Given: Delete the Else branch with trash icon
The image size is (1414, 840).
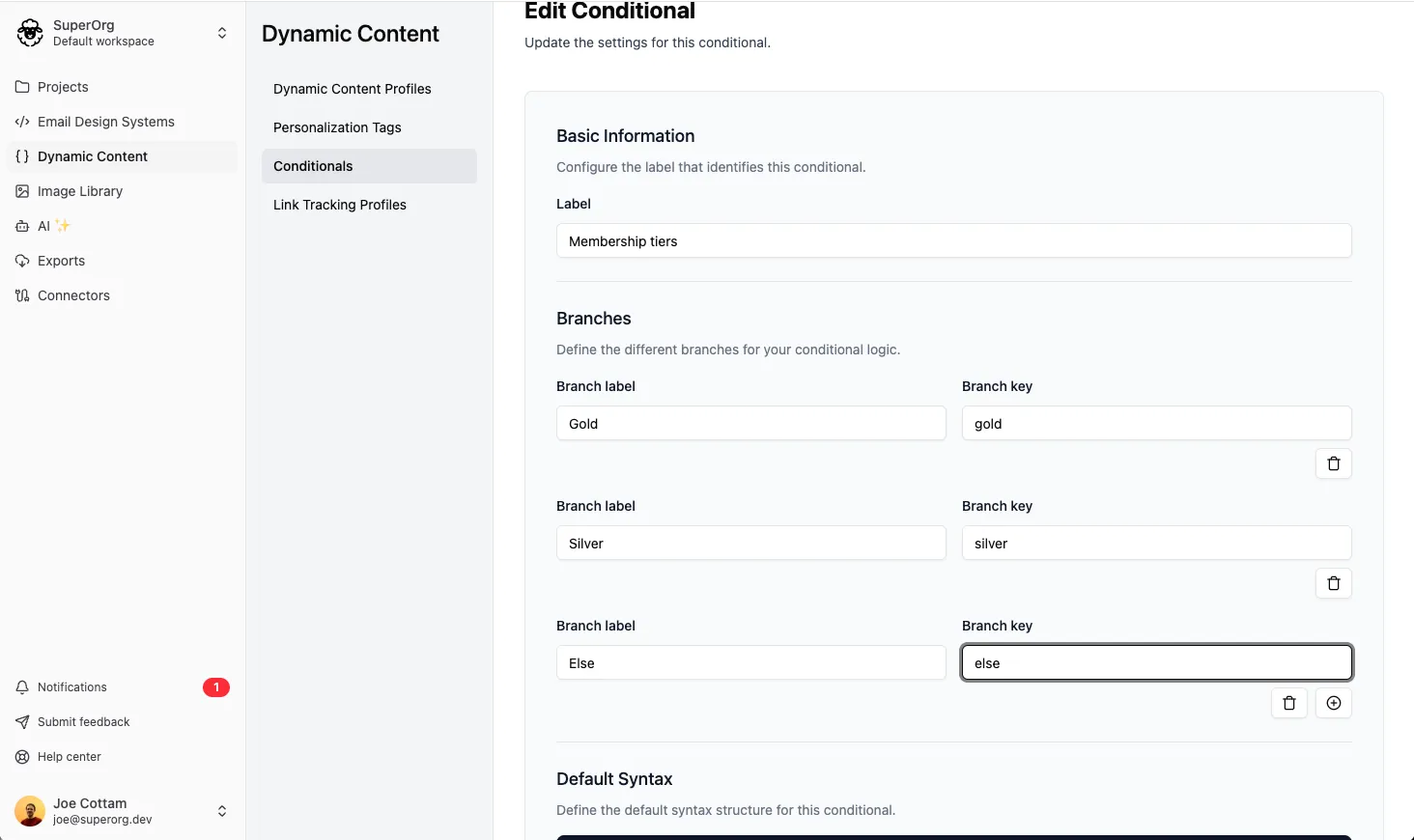Looking at the screenshot, I should (1288, 703).
